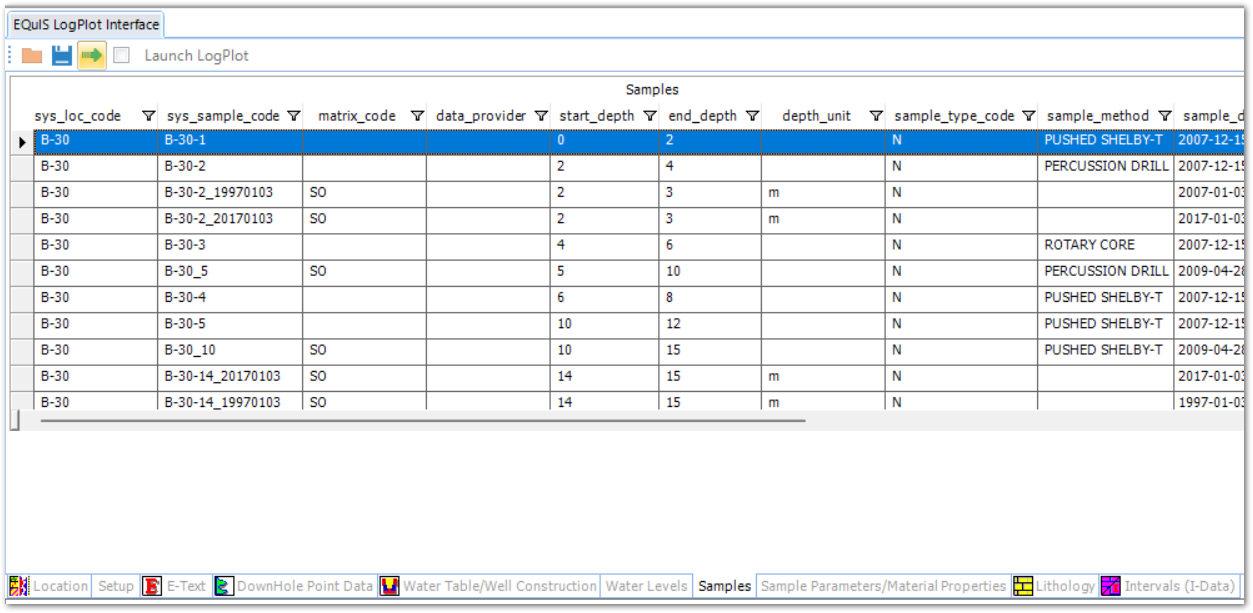1253x613 pixels.
Task: Run LogPlot via the green arrow icon
Action: click(x=91, y=56)
